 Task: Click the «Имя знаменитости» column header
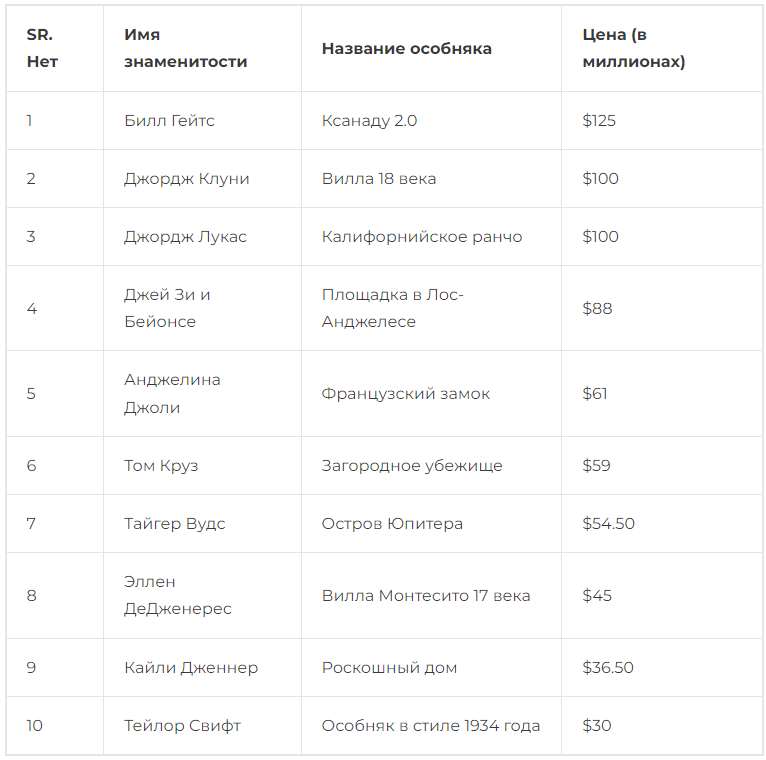pos(186,48)
